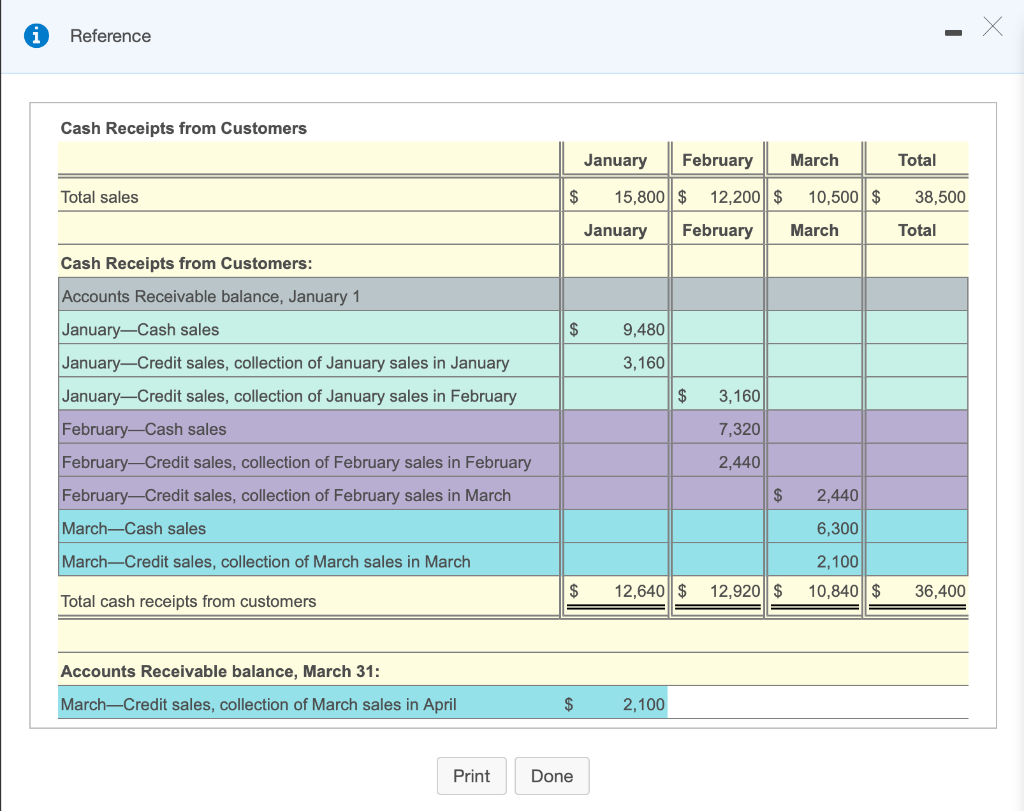Close the Reference dialog with the X icon
Screen dimensions: 1024x811
click(993, 27)
